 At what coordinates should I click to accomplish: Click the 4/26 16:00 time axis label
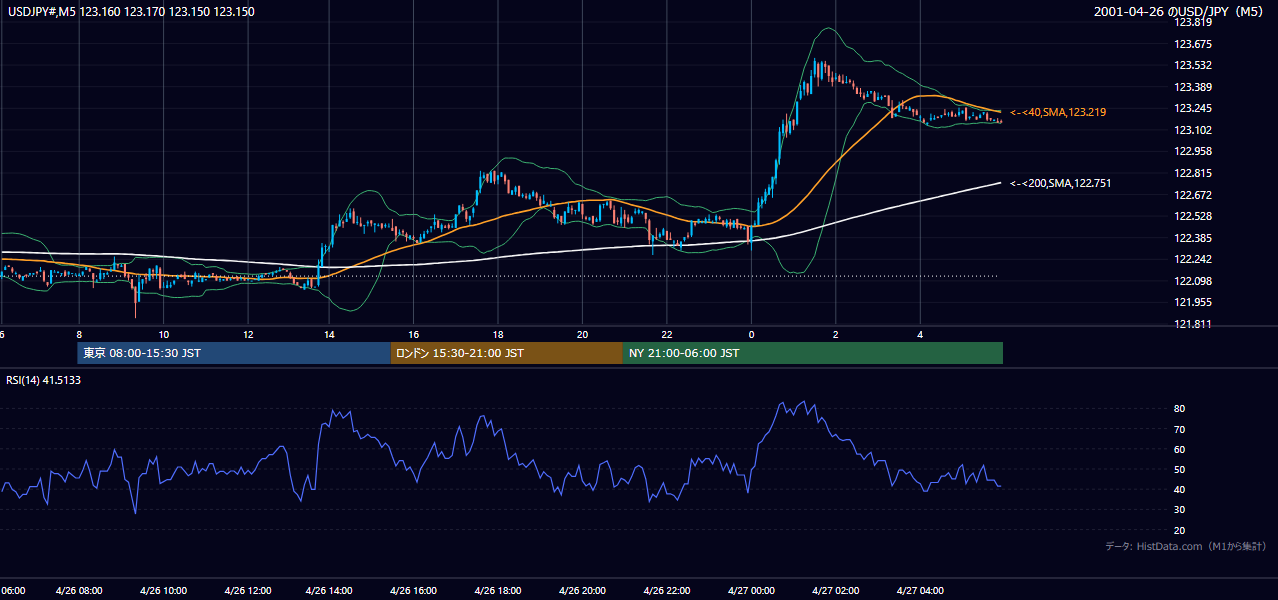414,591
